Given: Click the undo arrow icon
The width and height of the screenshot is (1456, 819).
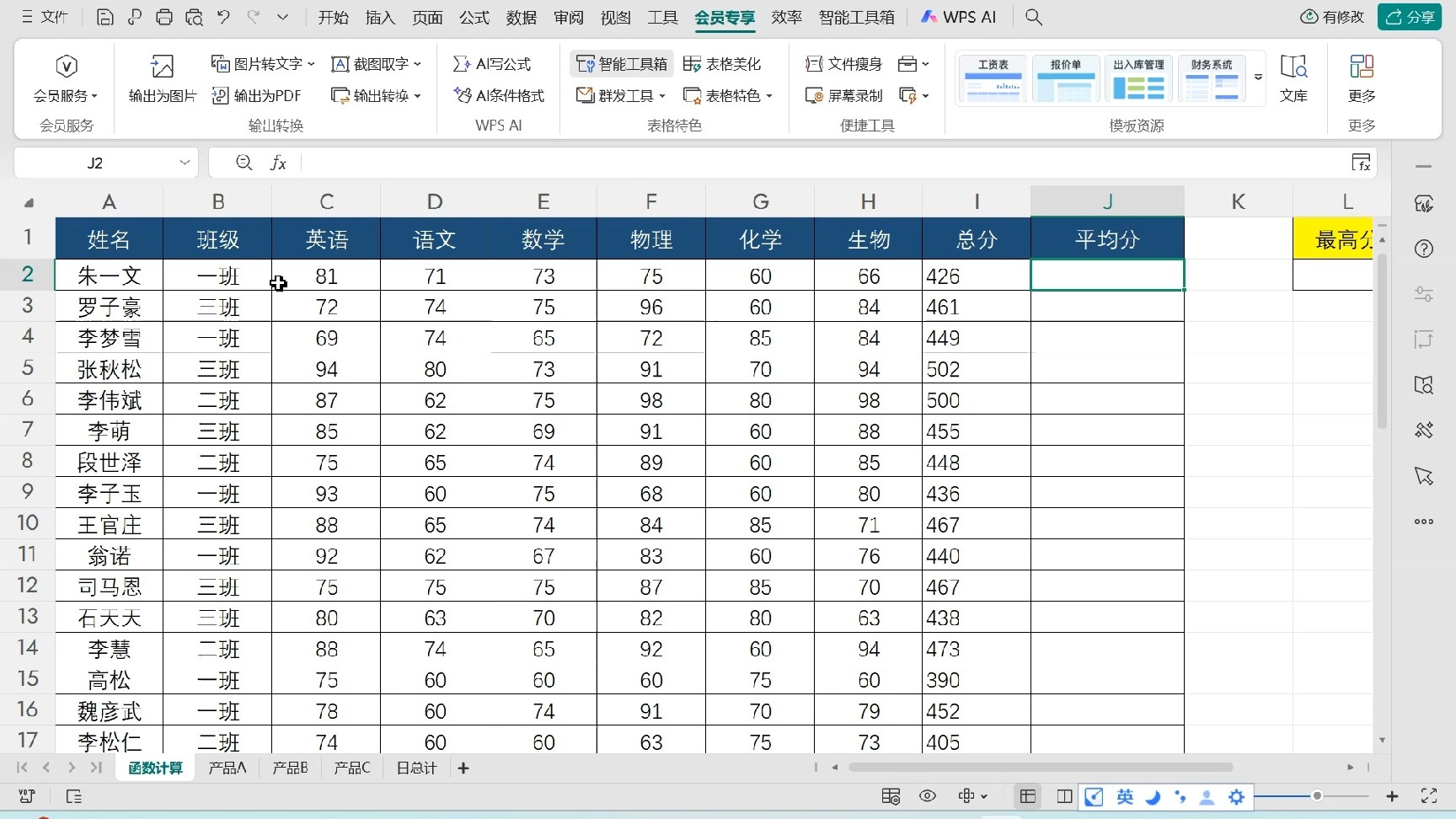Looking at the screenshot, I should coord(223,17).
